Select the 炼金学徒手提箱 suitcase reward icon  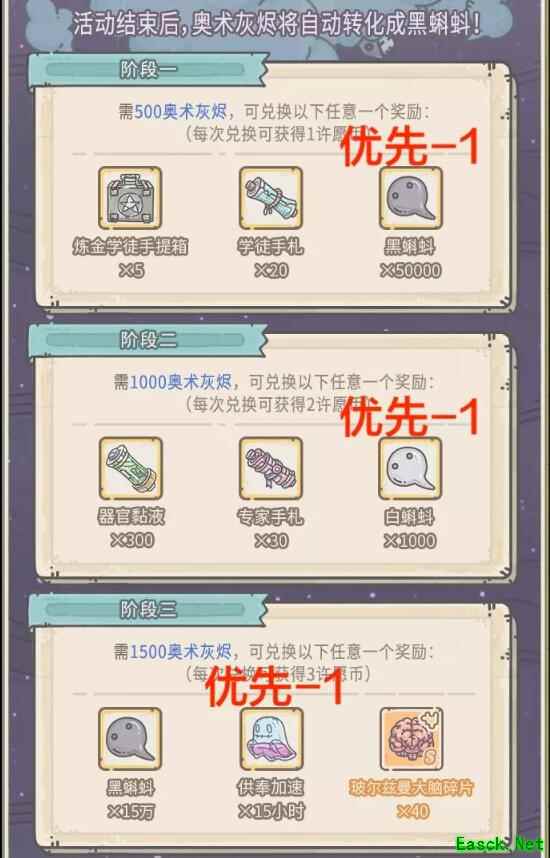click(x=130, y=198)
